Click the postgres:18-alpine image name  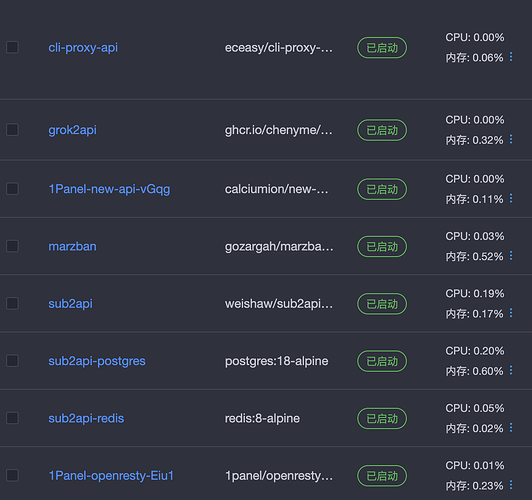click(x=277, y=361)
